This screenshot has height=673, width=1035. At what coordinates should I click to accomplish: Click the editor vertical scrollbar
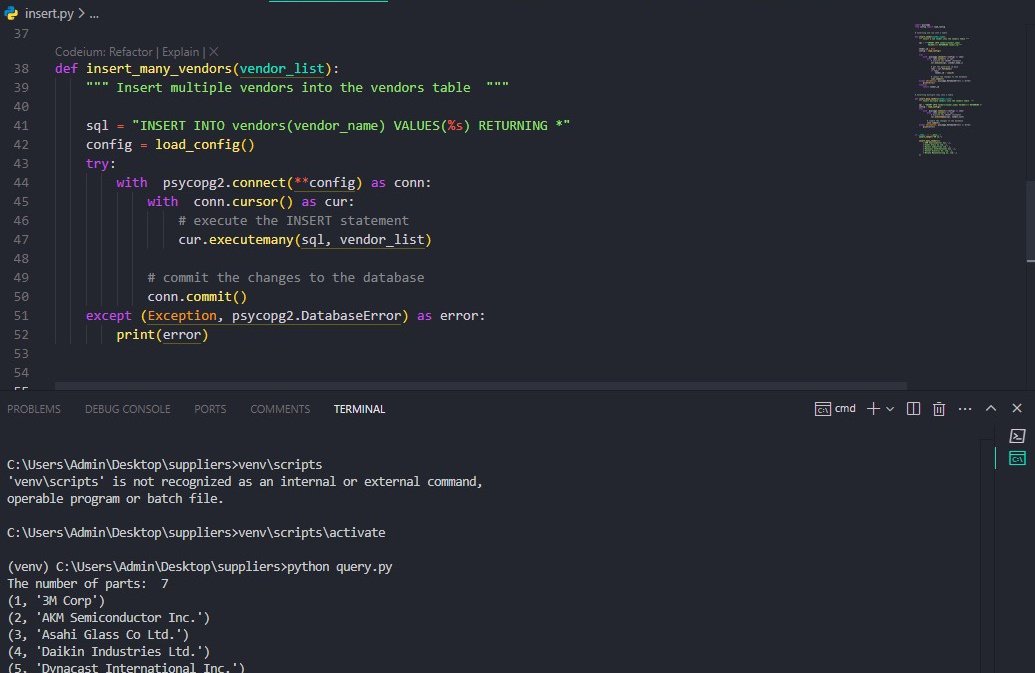click(1030, 221)
